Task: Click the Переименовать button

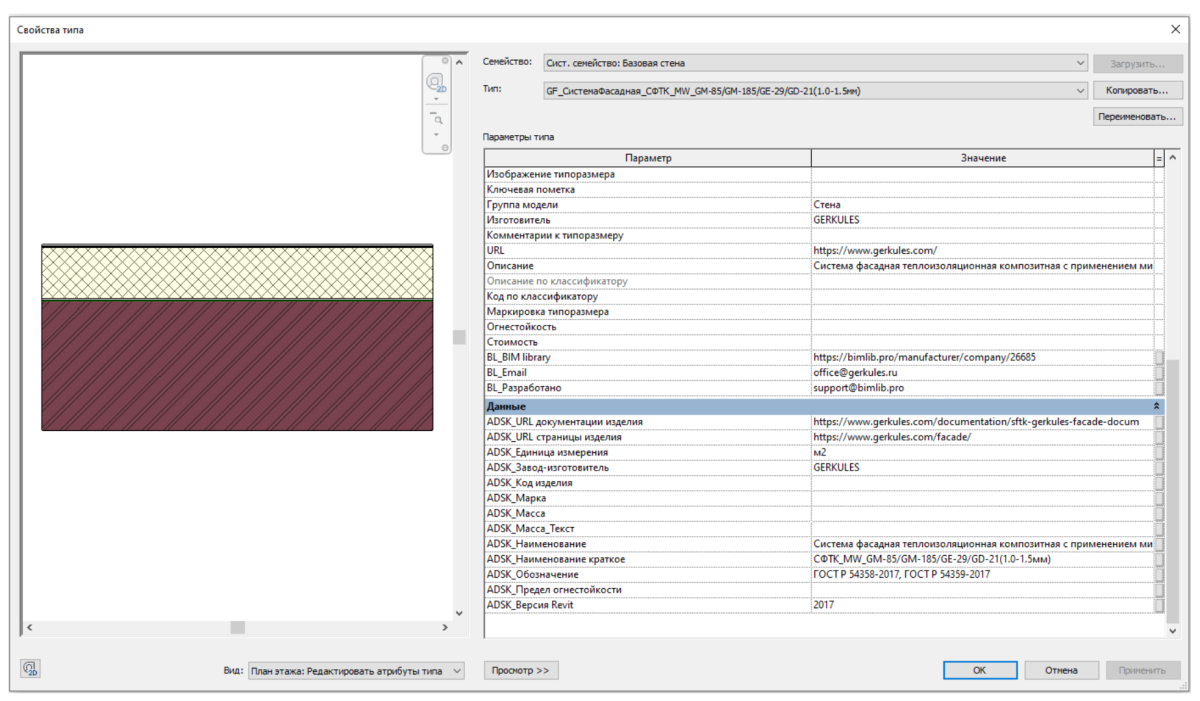Action: pos(1137,117)
